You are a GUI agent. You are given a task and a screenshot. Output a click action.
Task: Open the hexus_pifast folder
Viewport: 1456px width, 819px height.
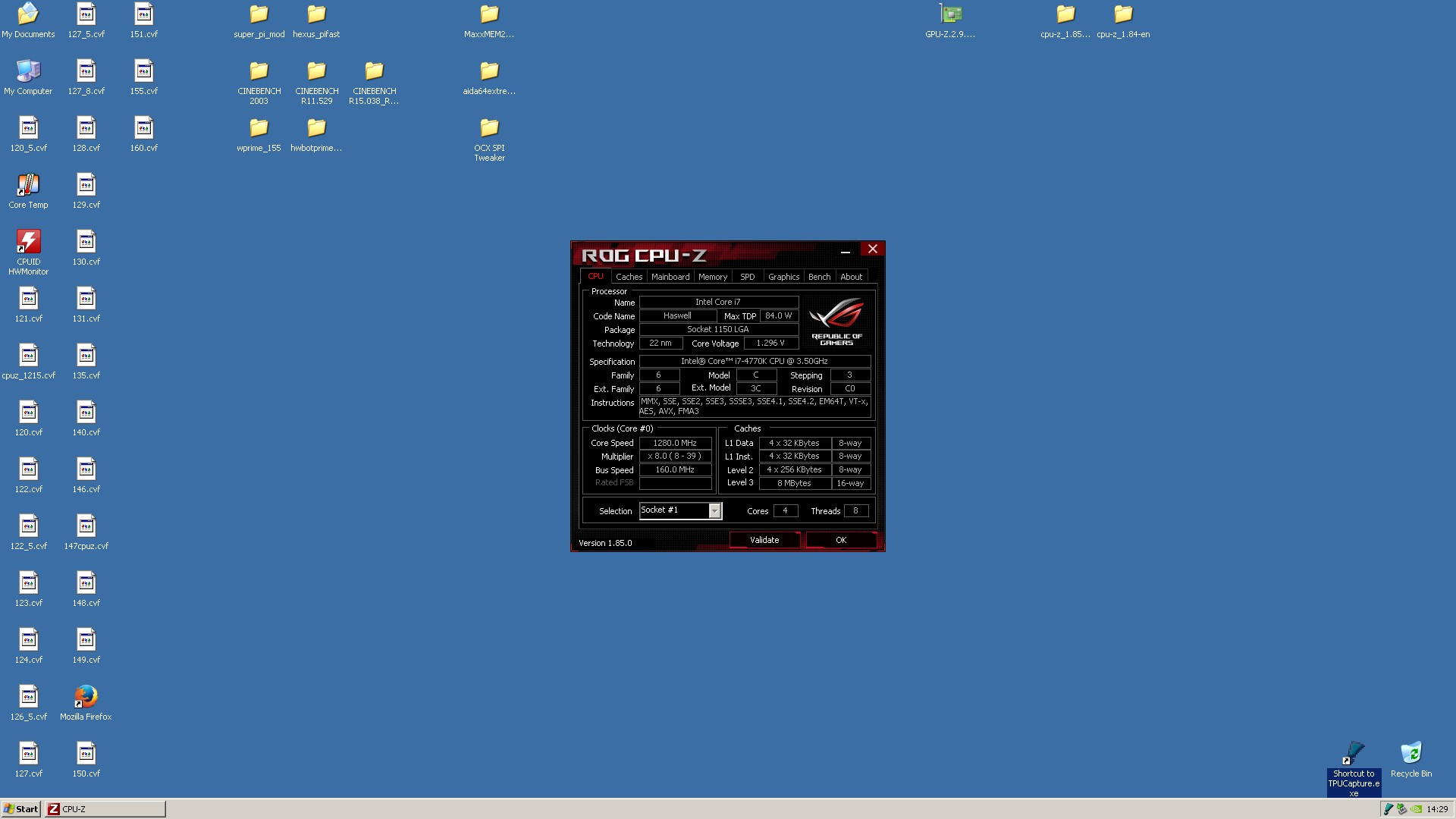point(316,20)
